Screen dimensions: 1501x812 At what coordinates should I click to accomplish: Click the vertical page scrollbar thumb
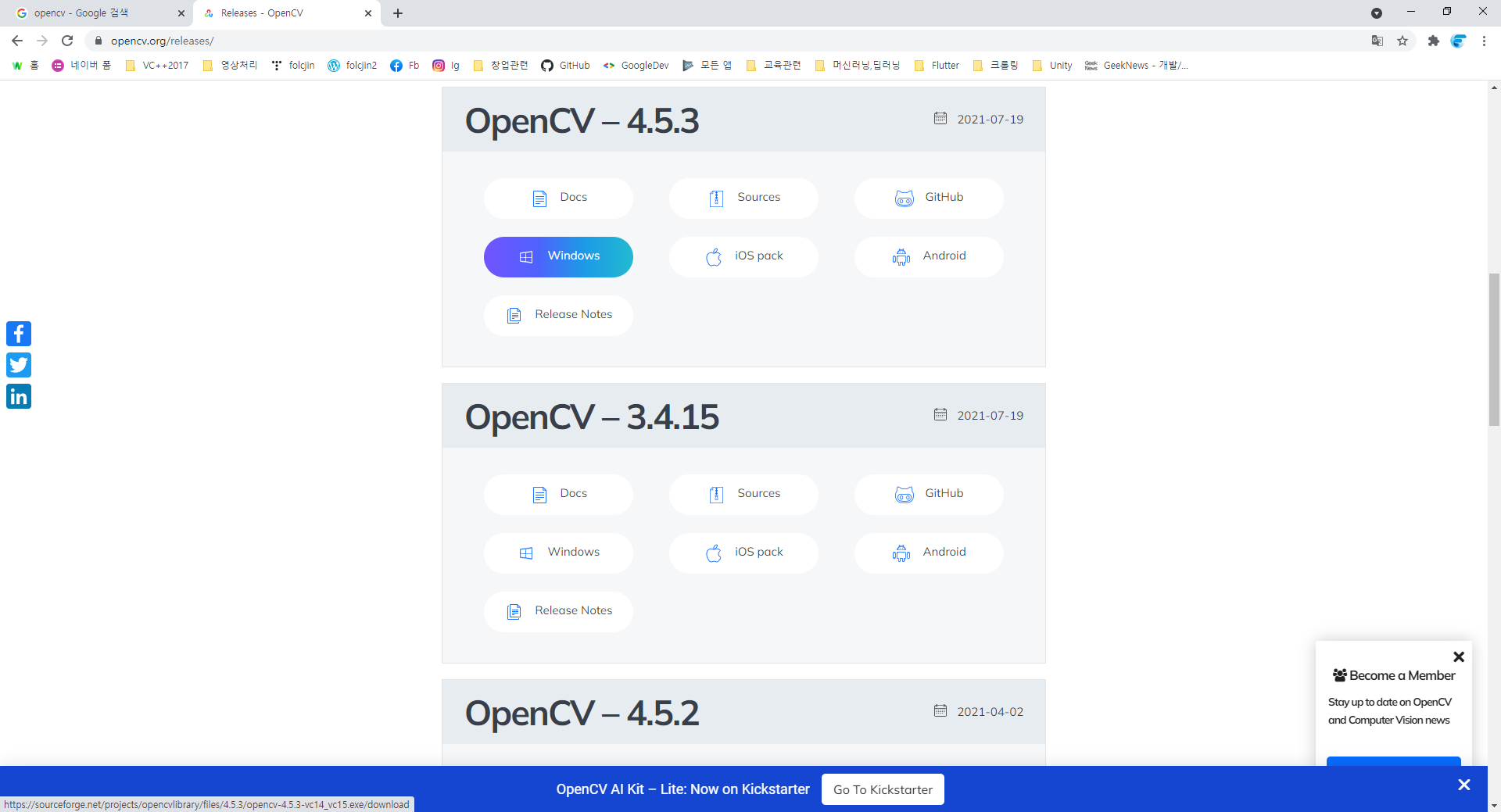coord(1494,349)
